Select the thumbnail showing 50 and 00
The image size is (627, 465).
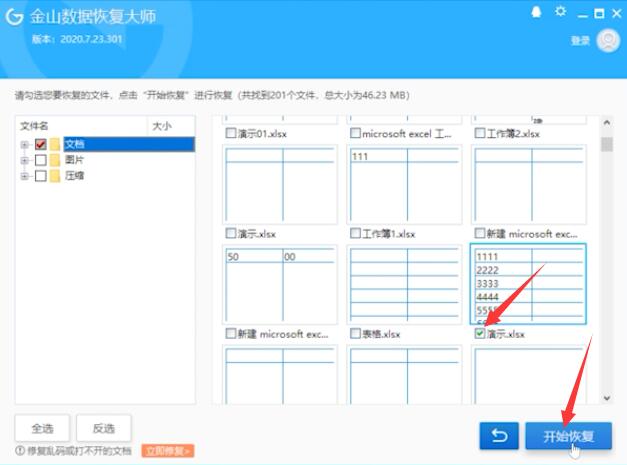(280, 284)
